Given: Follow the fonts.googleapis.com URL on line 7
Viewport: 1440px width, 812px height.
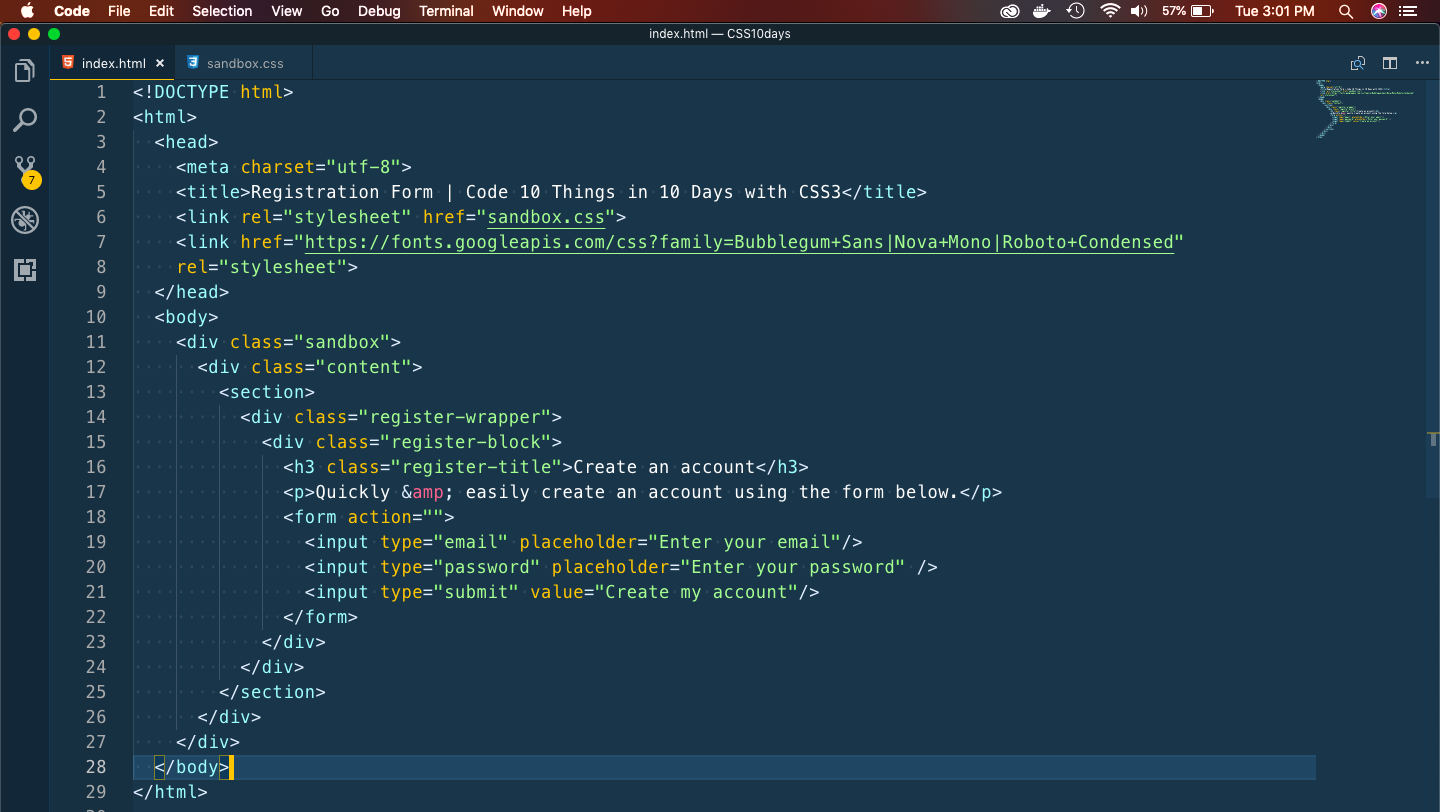Looking at the screenshot, I should 739,242.
